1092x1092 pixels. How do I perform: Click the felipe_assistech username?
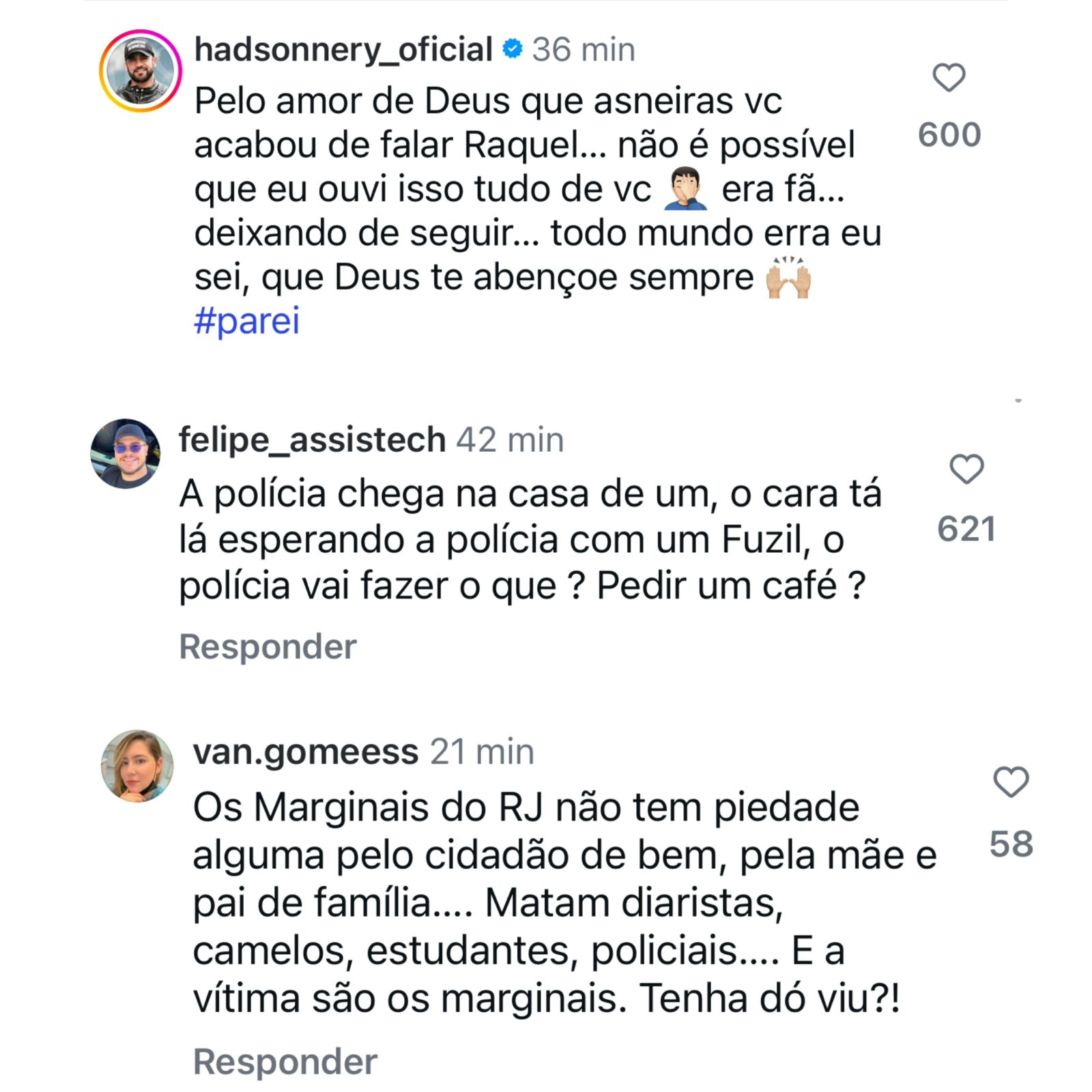click(x=312, y=440)
